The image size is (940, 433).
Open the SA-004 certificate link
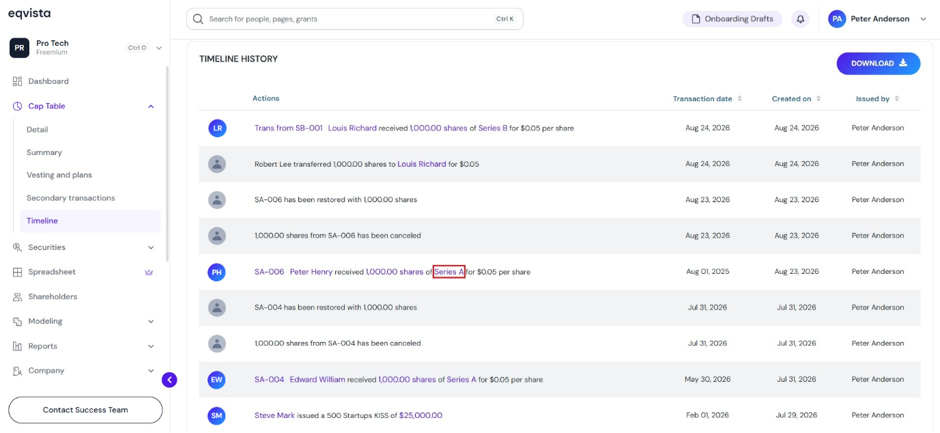tap(269, 380)
